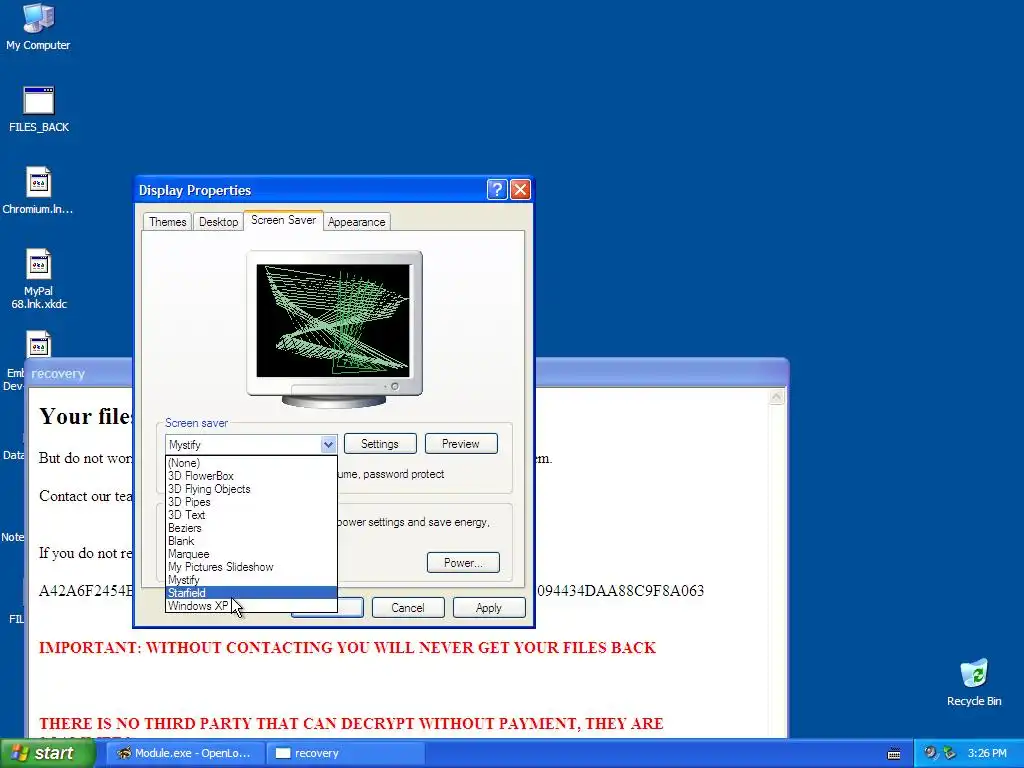Collapse the screen saver dropdown arrow
The height and width of the screenshot is (768, 1024).
pyautogui.click(x=328, y=445)
